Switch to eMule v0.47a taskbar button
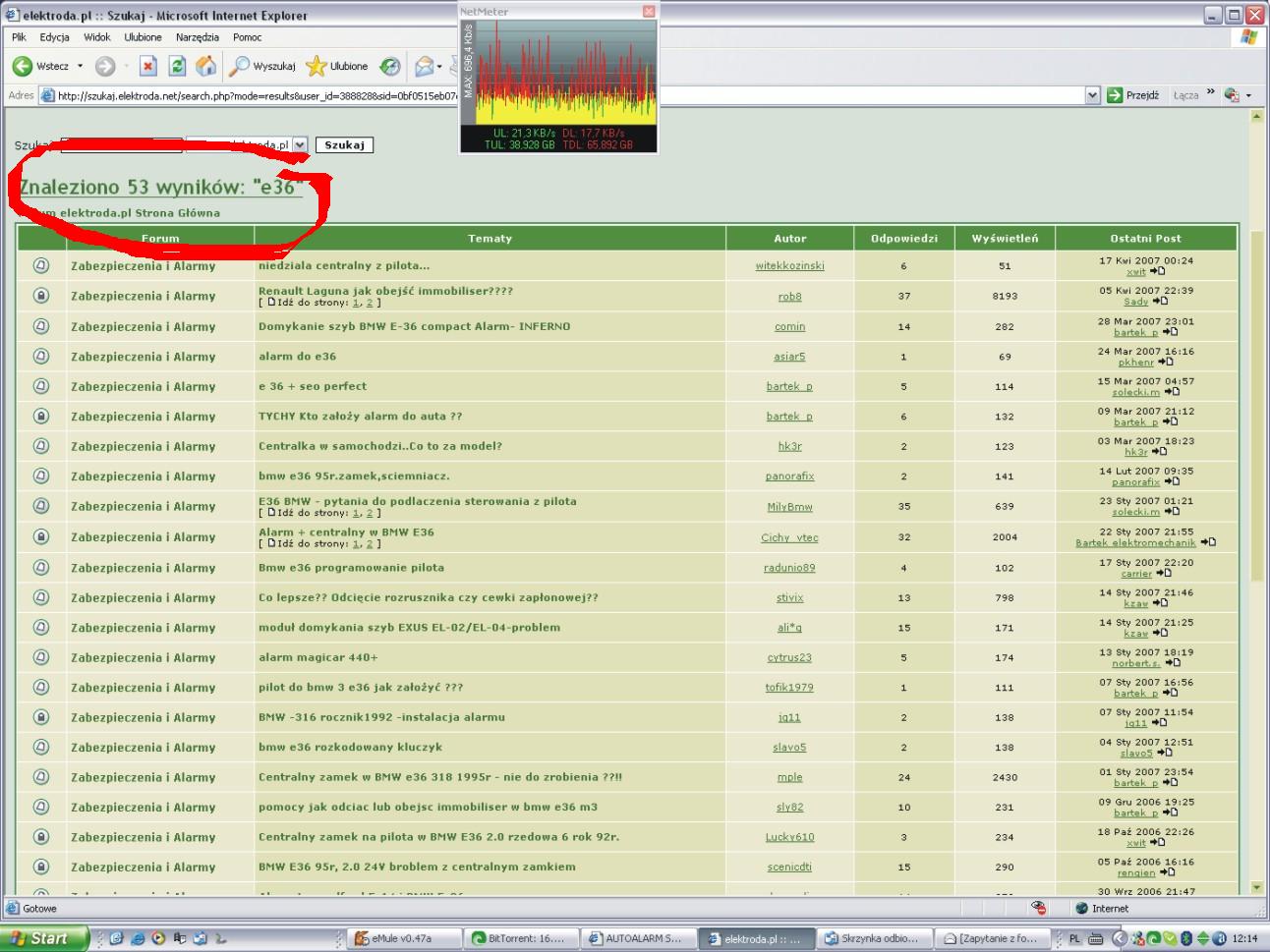Viewport: 1270px width, 952px height. 403,938
